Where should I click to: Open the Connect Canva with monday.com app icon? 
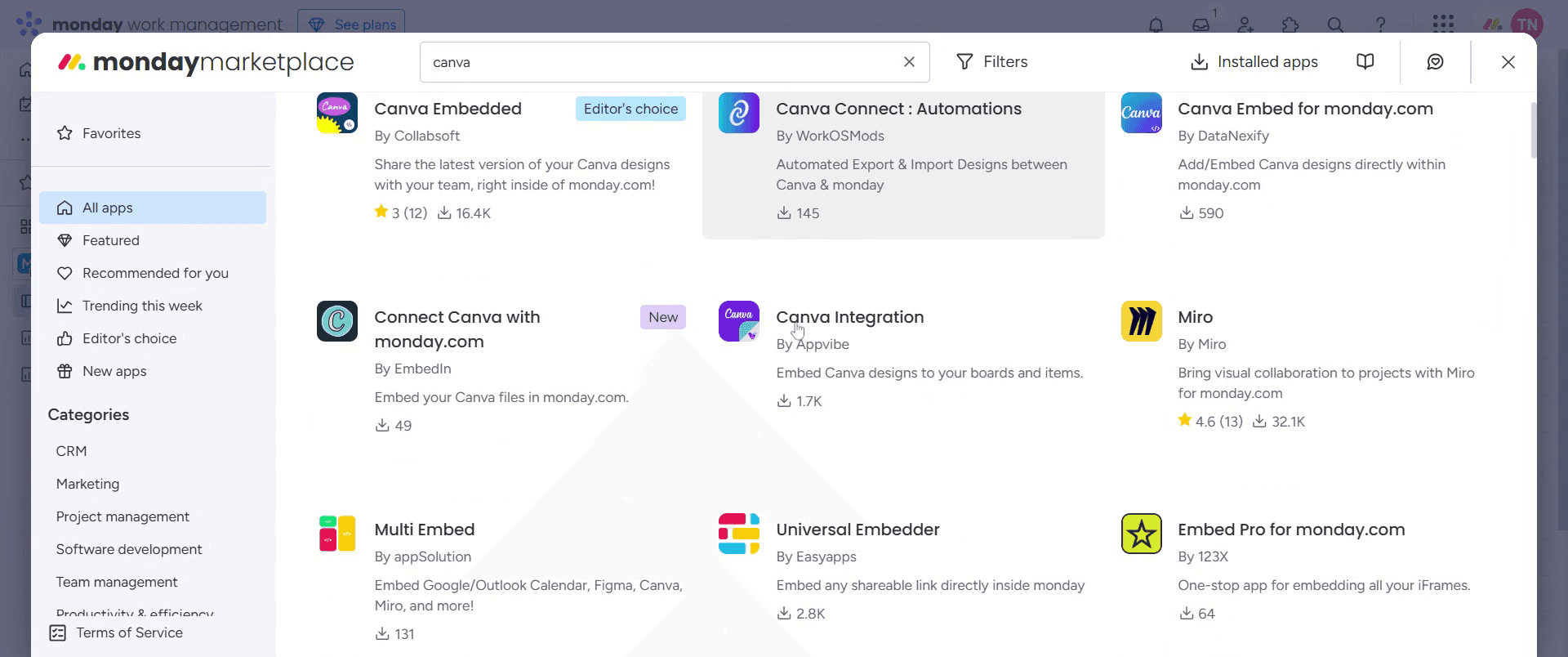pos(337,321)
